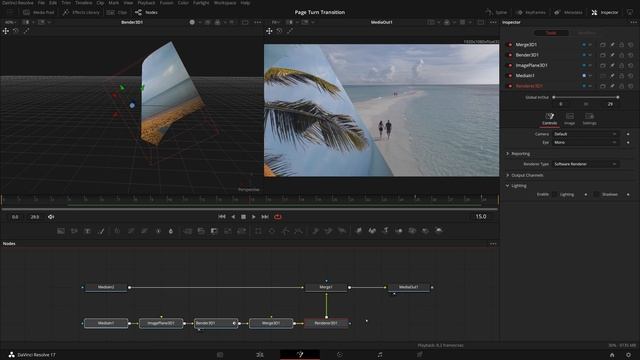Open the Image tab of Renderer3D
The width and height of the screenshot is (640, 360).
569,119
